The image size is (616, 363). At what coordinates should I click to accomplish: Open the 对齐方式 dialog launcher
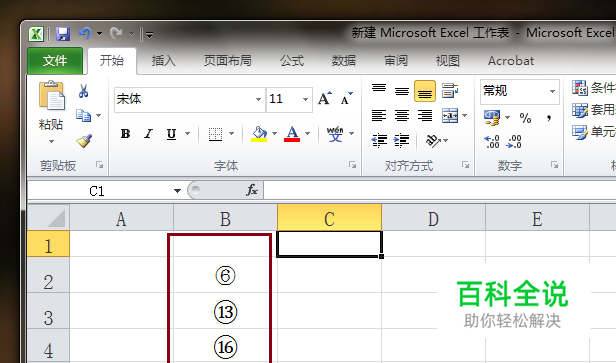(x=466, y=165)
